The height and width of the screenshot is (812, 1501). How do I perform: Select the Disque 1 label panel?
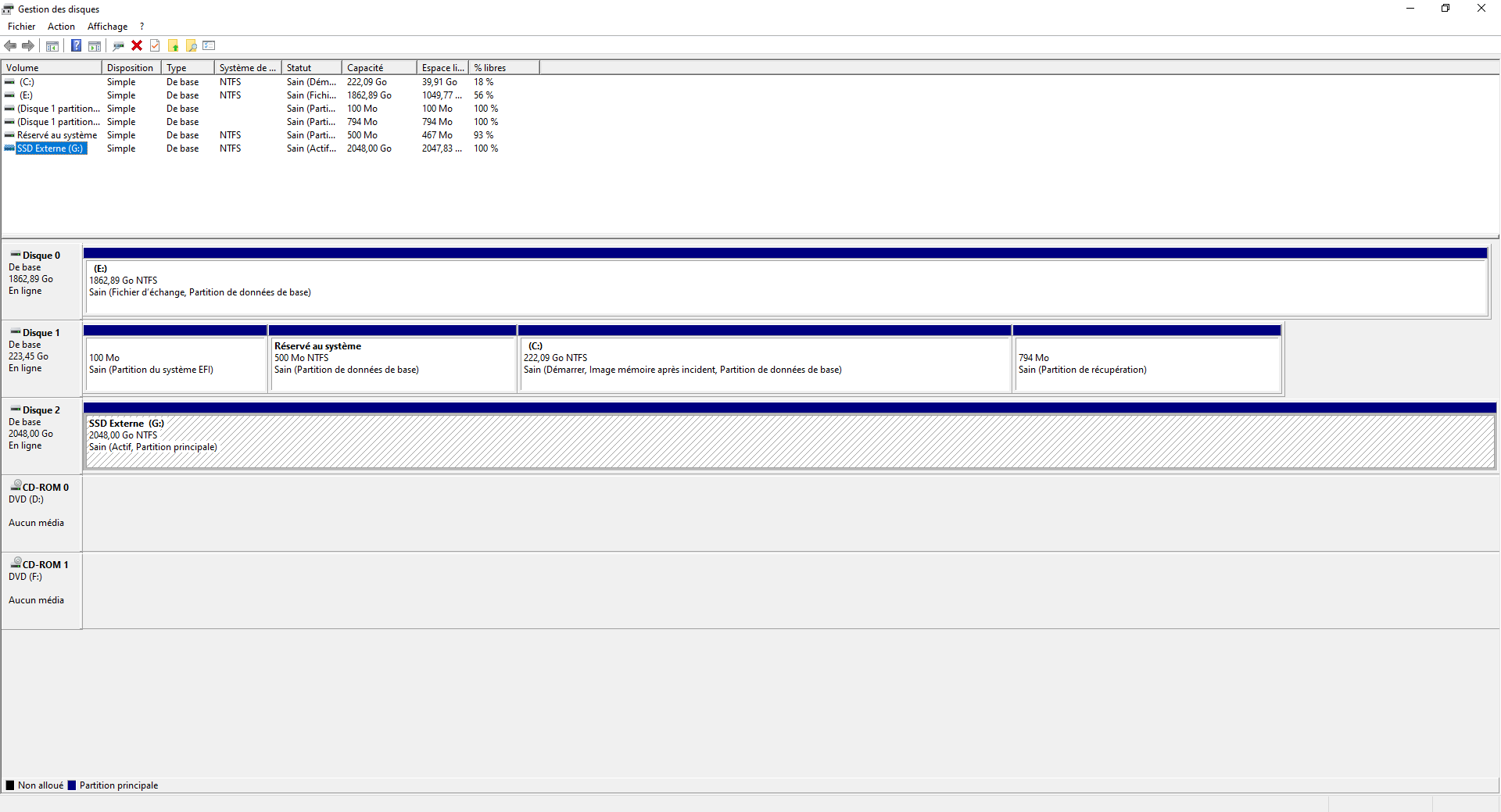point(41,357)
